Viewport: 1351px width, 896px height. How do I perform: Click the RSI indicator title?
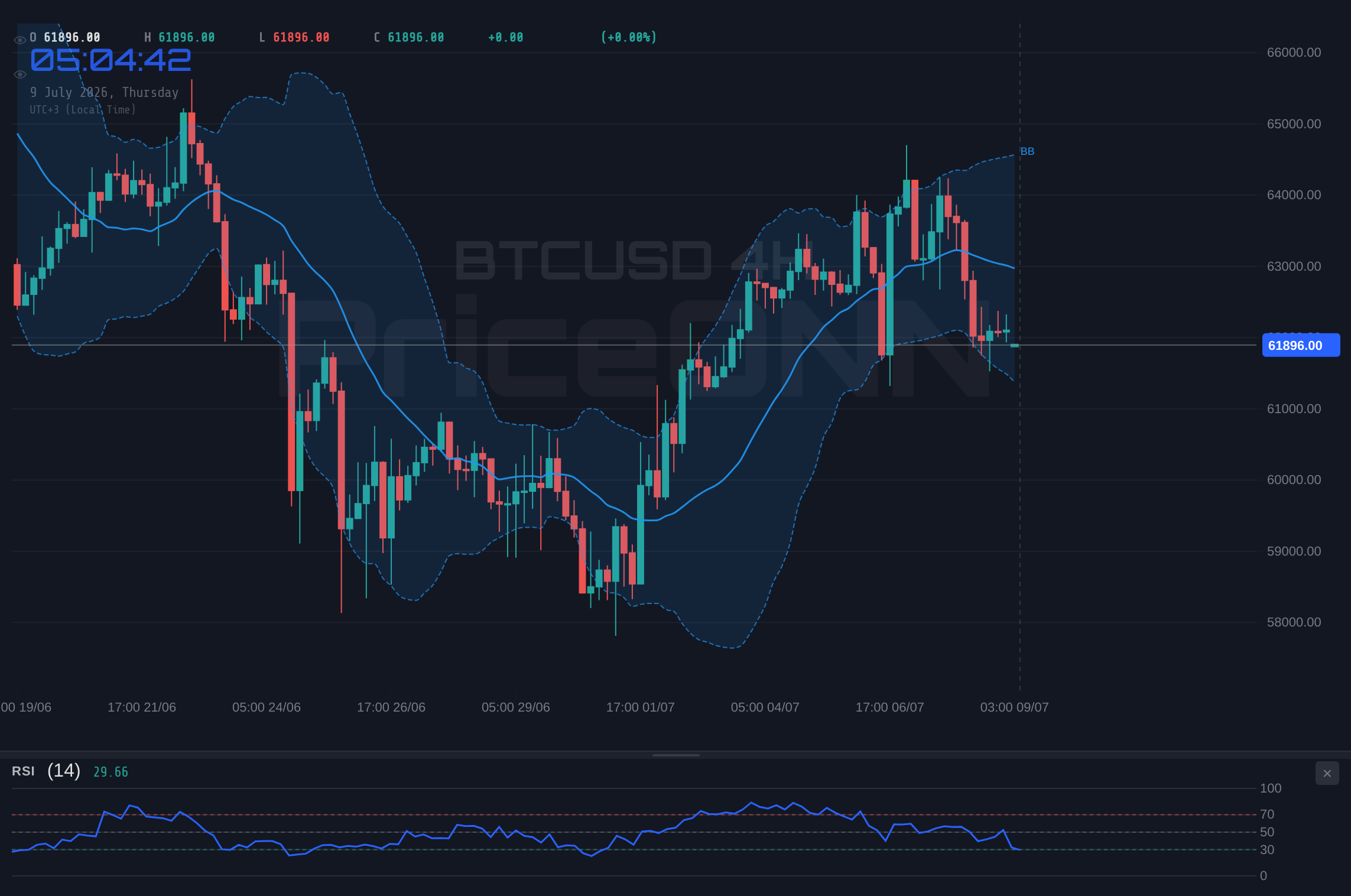click(23, 771)
